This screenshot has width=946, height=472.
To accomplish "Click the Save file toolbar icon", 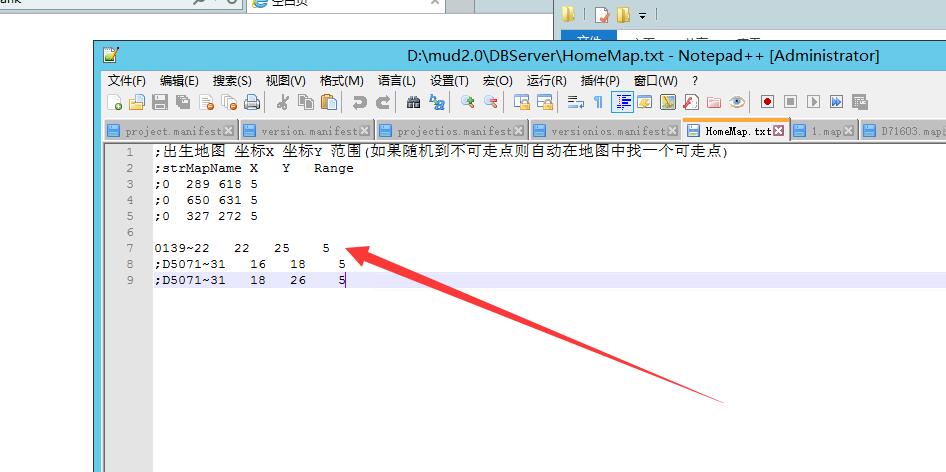I will tap(160, 102).
